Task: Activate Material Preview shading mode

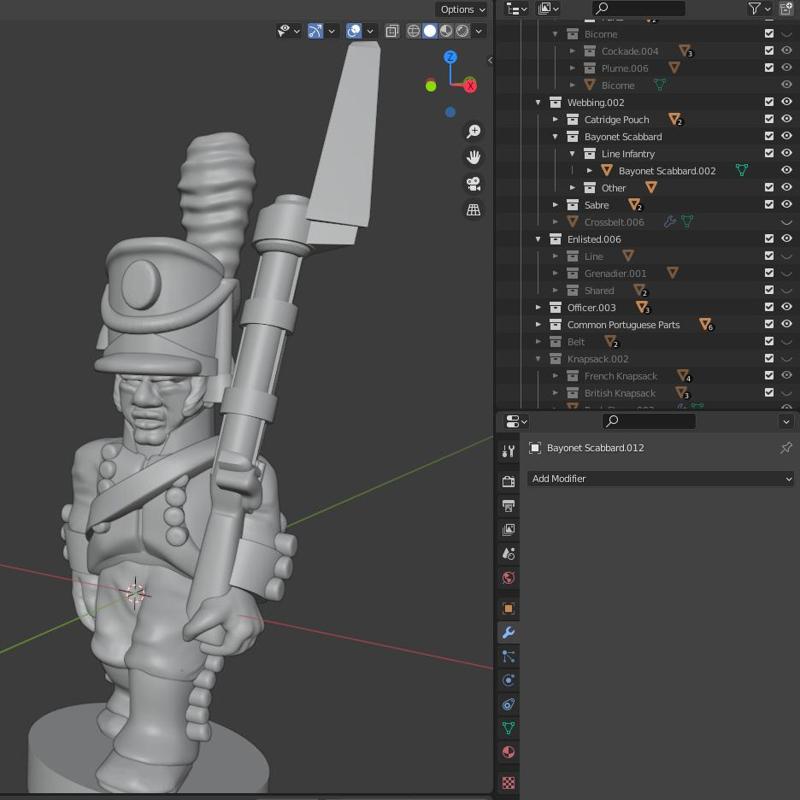Action: click(x=445, y=31)
